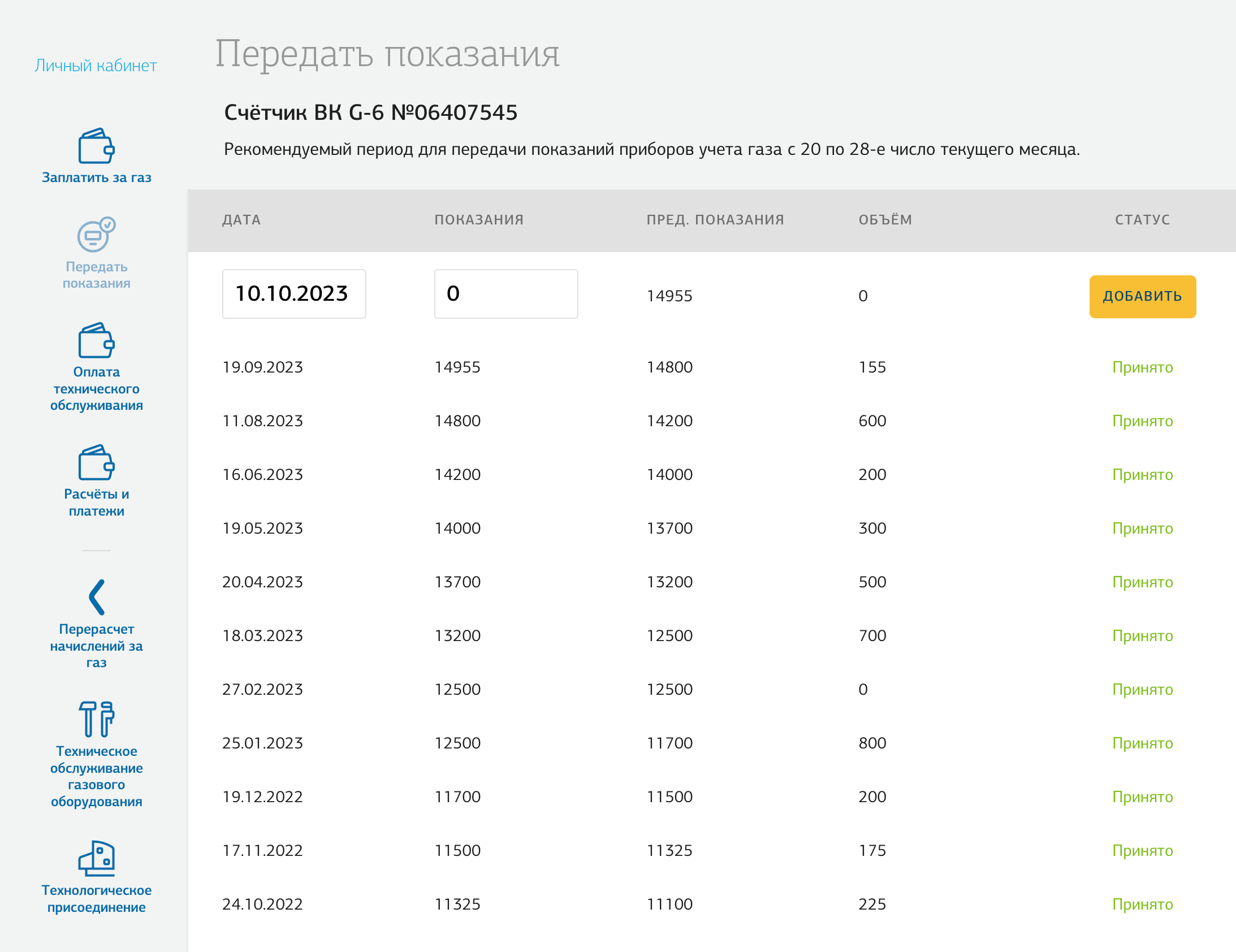
Task: Click the wallet icon above Оплата технического обслуживания
Action: point(96,340)
